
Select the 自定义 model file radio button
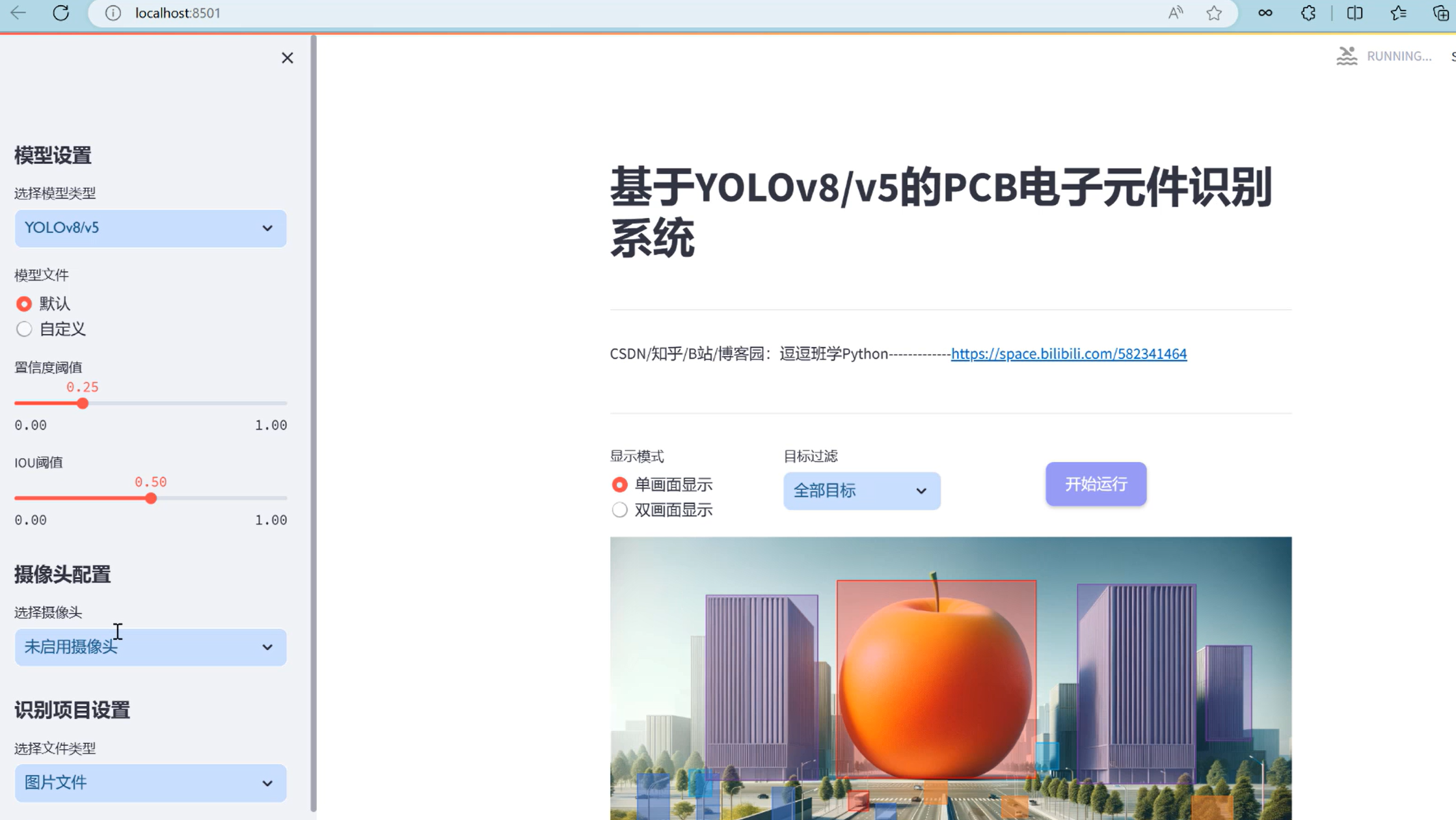(24, 329)
